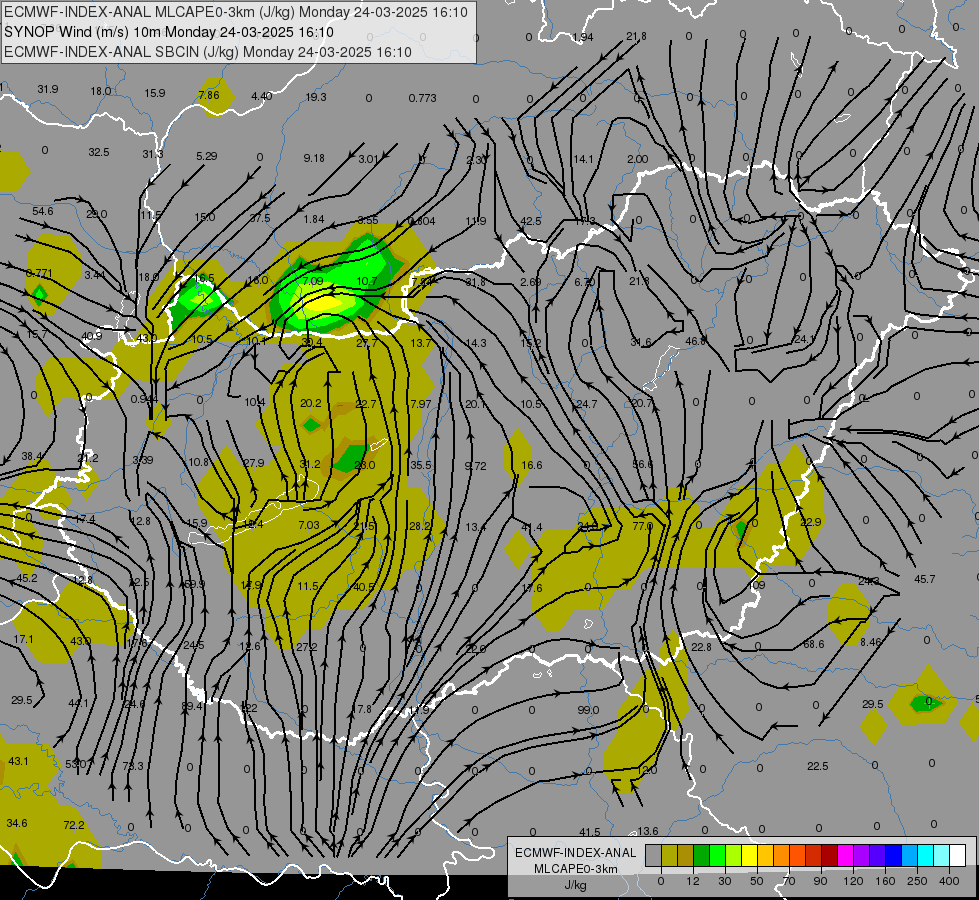The image size is (979, 900).
Task: Click the map value 27.2
Action: tap(307, 647)
